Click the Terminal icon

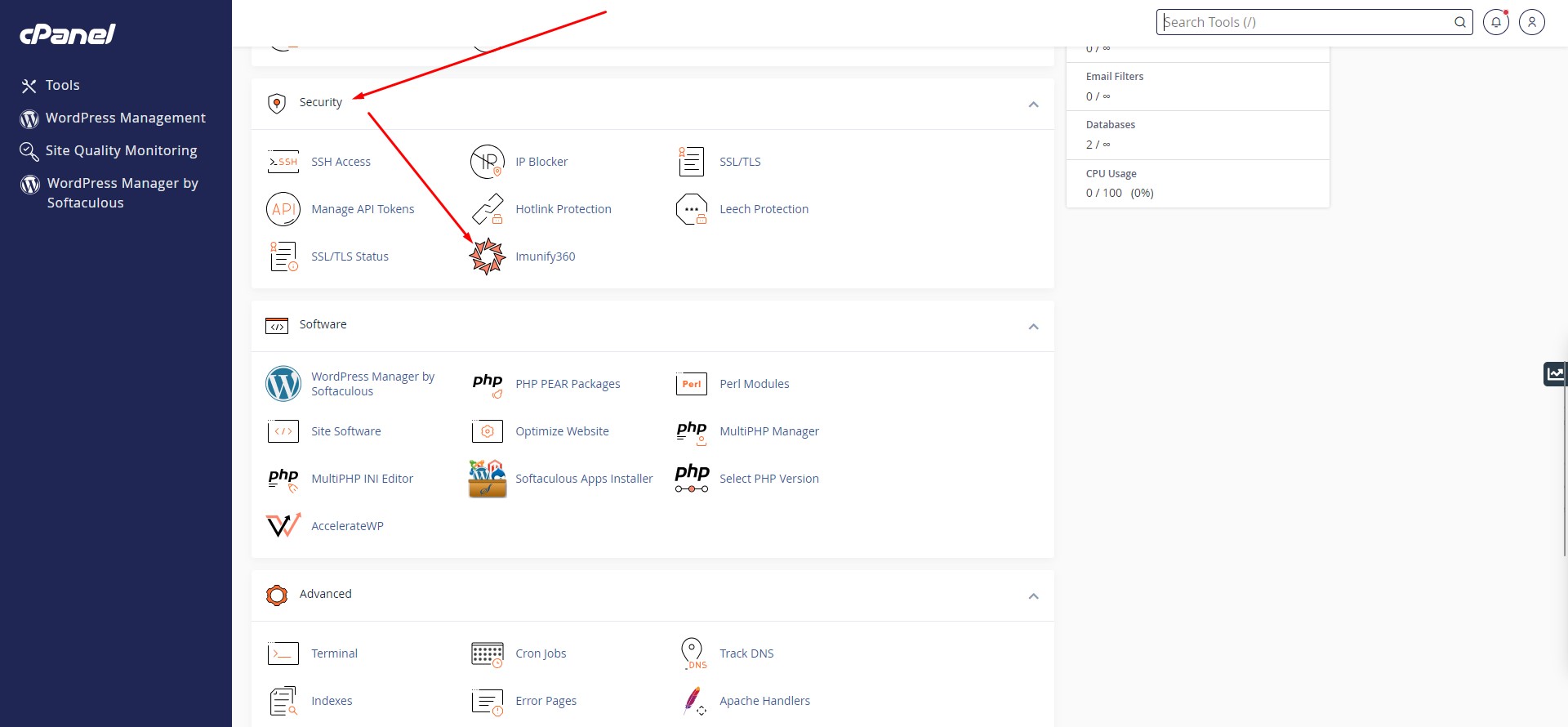pyautogui.click(x=283, y=653)
